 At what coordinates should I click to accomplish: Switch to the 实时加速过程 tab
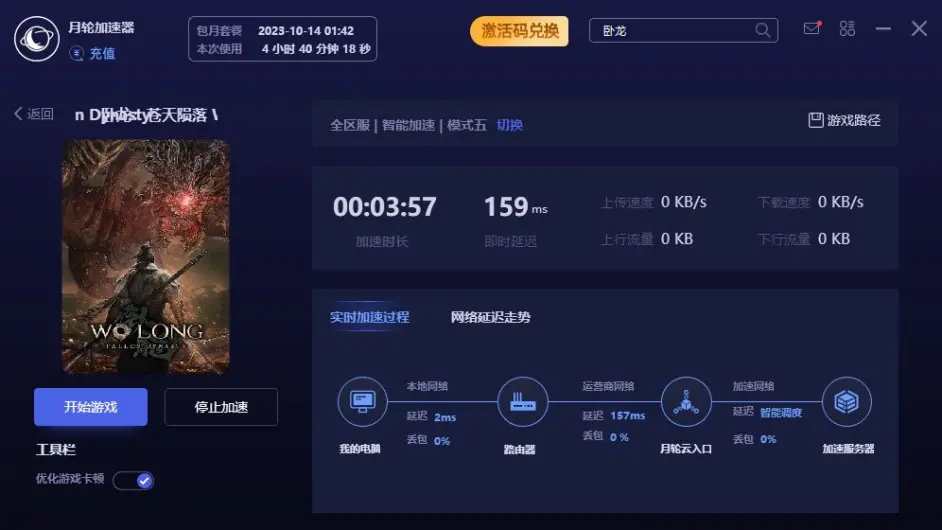point(370,317)
